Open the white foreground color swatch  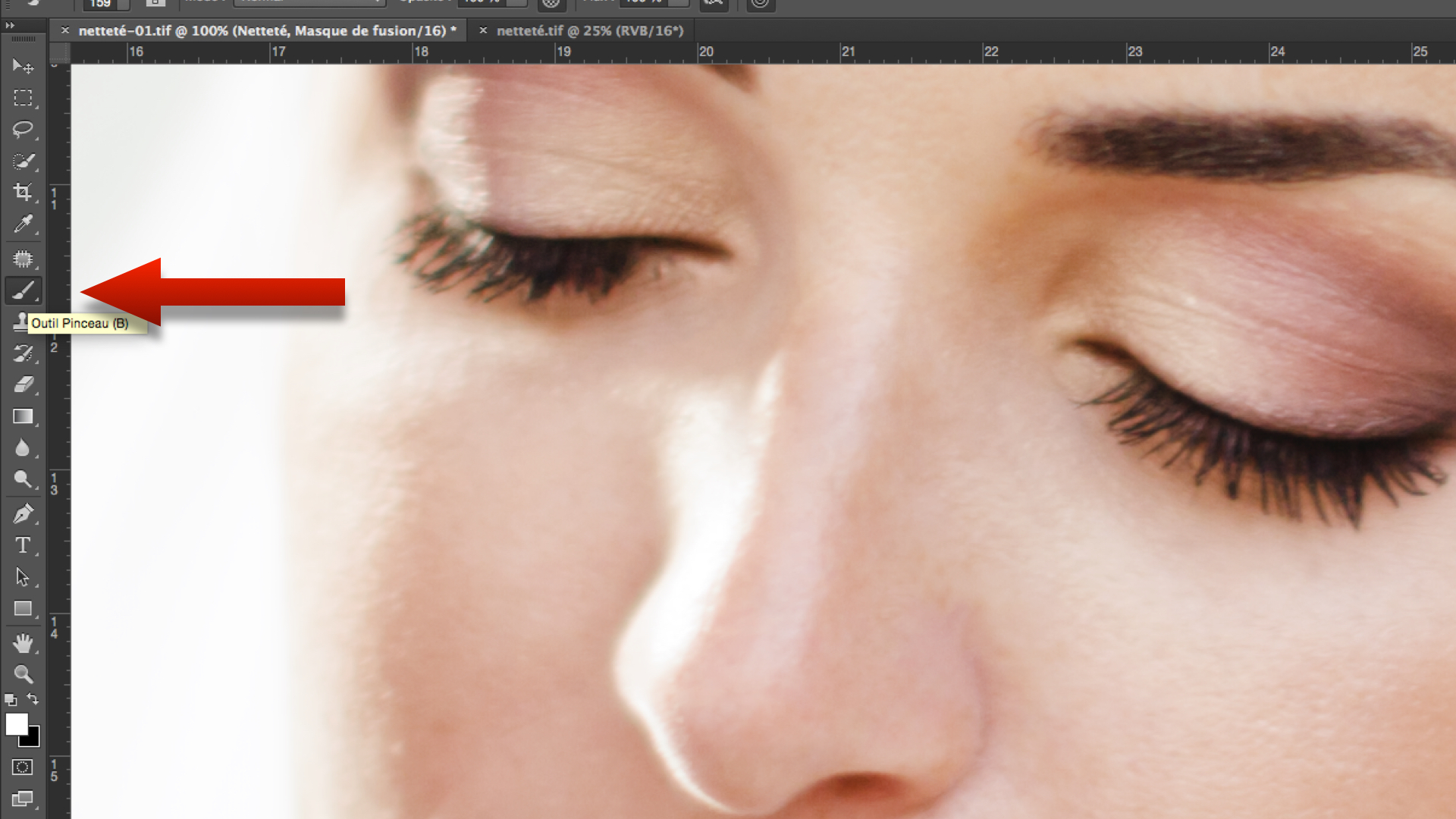pos(15,723)
